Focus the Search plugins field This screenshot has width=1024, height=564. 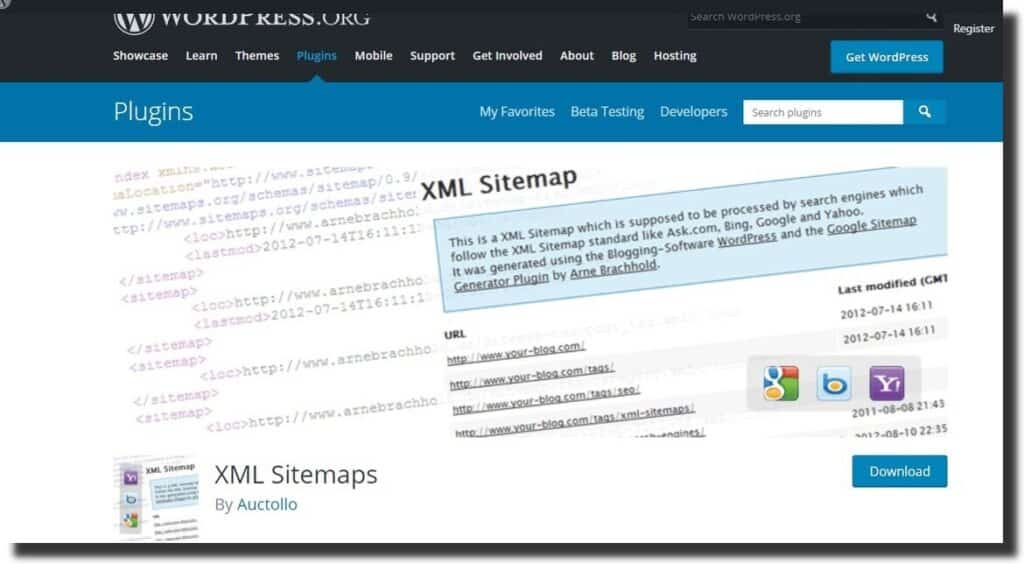pyautogui.click(x=823, y=112)
